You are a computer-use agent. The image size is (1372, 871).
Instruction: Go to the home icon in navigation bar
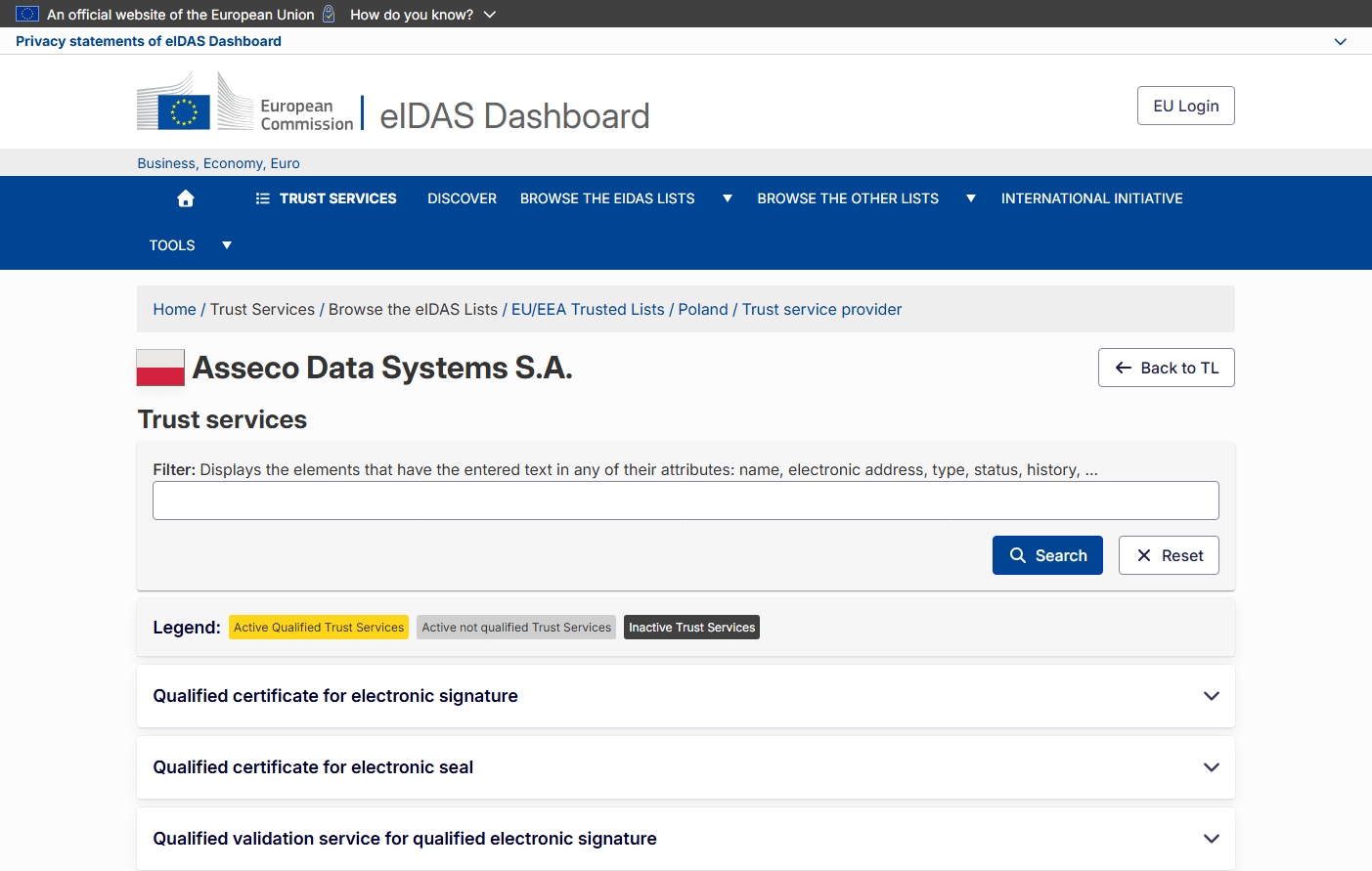186,198
